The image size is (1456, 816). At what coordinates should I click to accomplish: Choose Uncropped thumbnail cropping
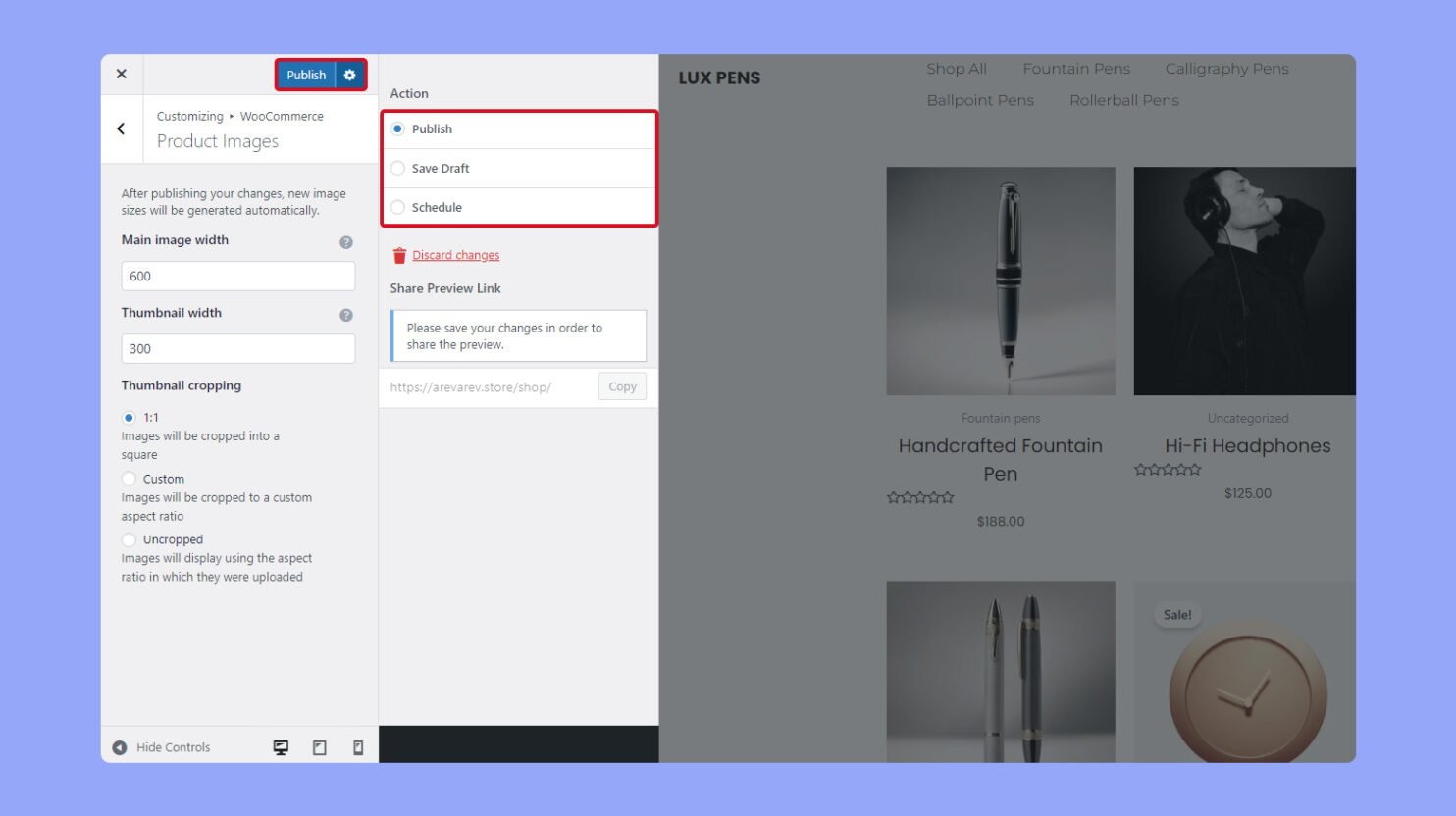click(129, 539)
